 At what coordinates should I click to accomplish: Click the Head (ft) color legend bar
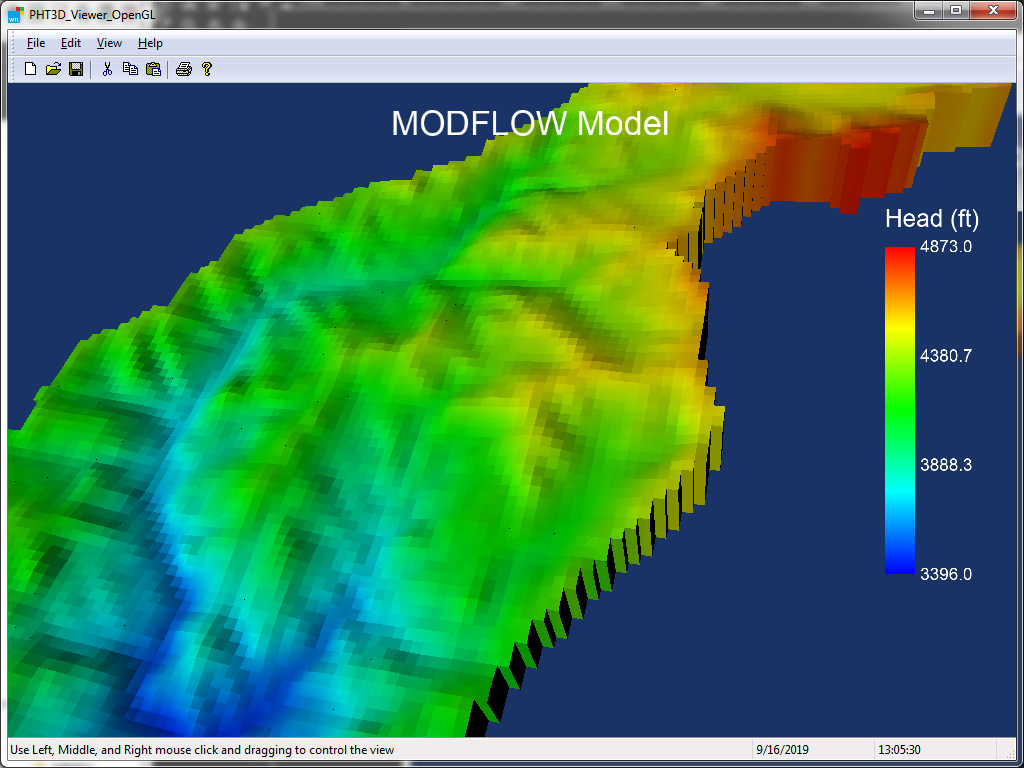(900, 410)
